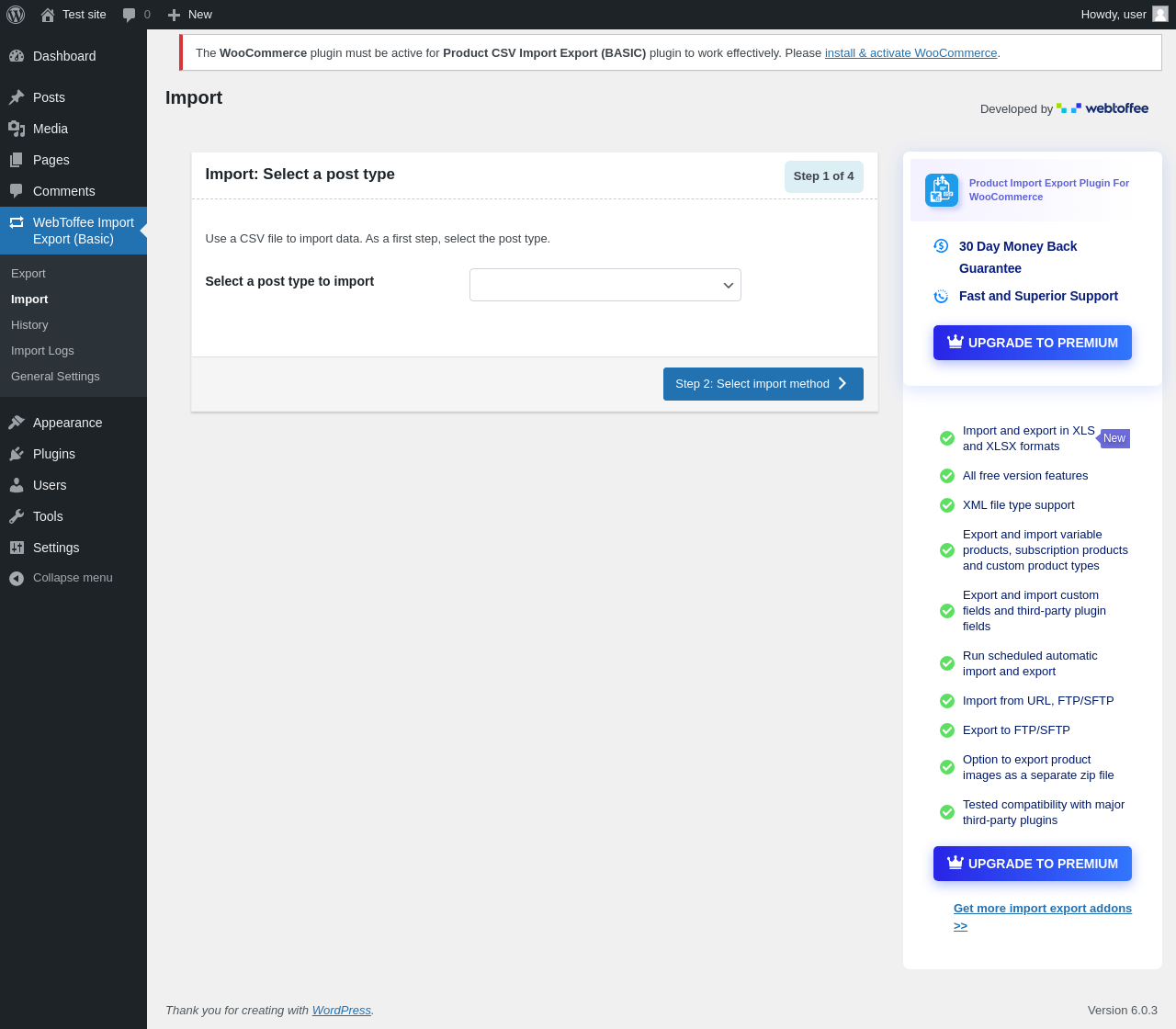Click 'Fast and Superior Support' text
The width and height of the screenshot is (1176, 1029).
pos(1038,296)
